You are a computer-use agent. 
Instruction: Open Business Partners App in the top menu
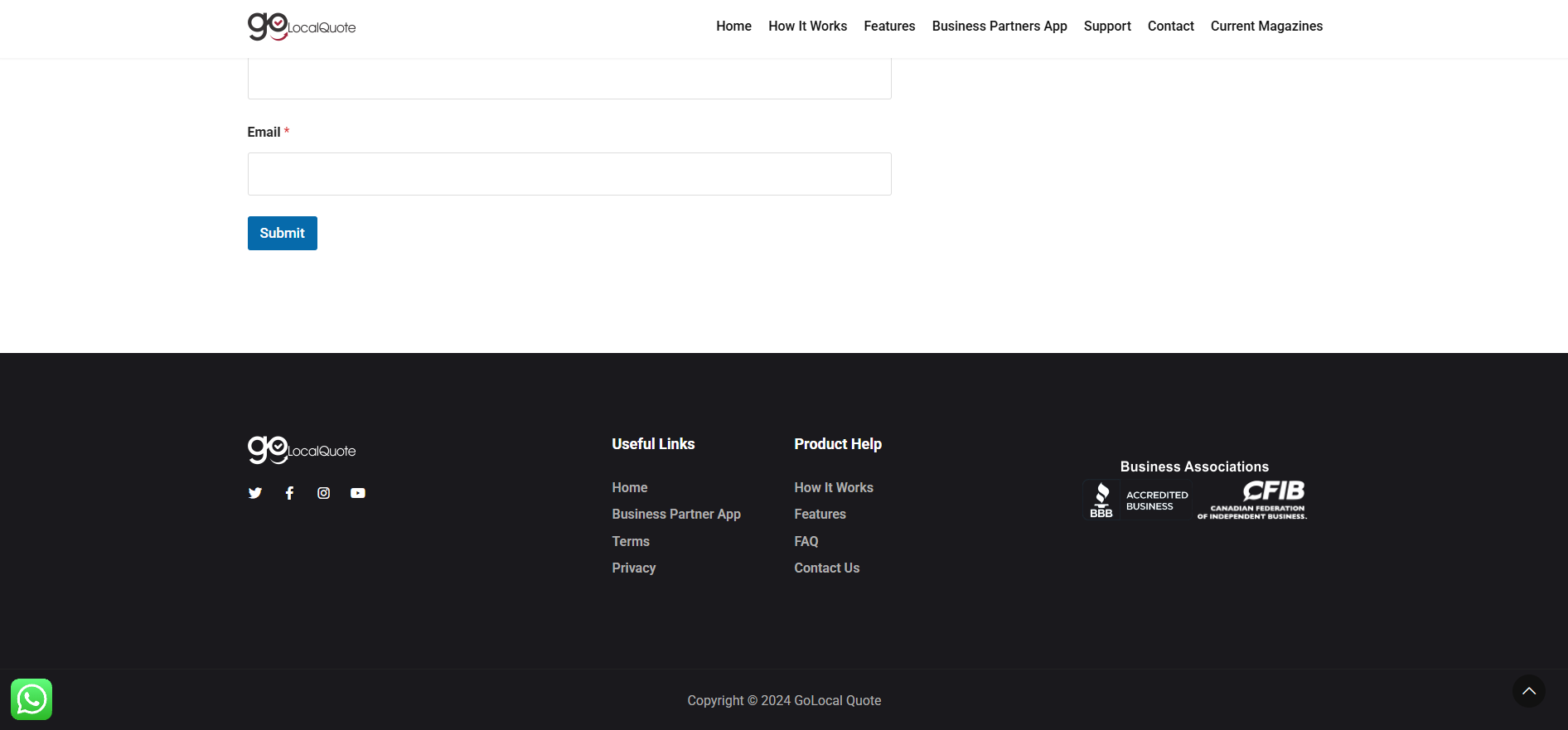999,27
